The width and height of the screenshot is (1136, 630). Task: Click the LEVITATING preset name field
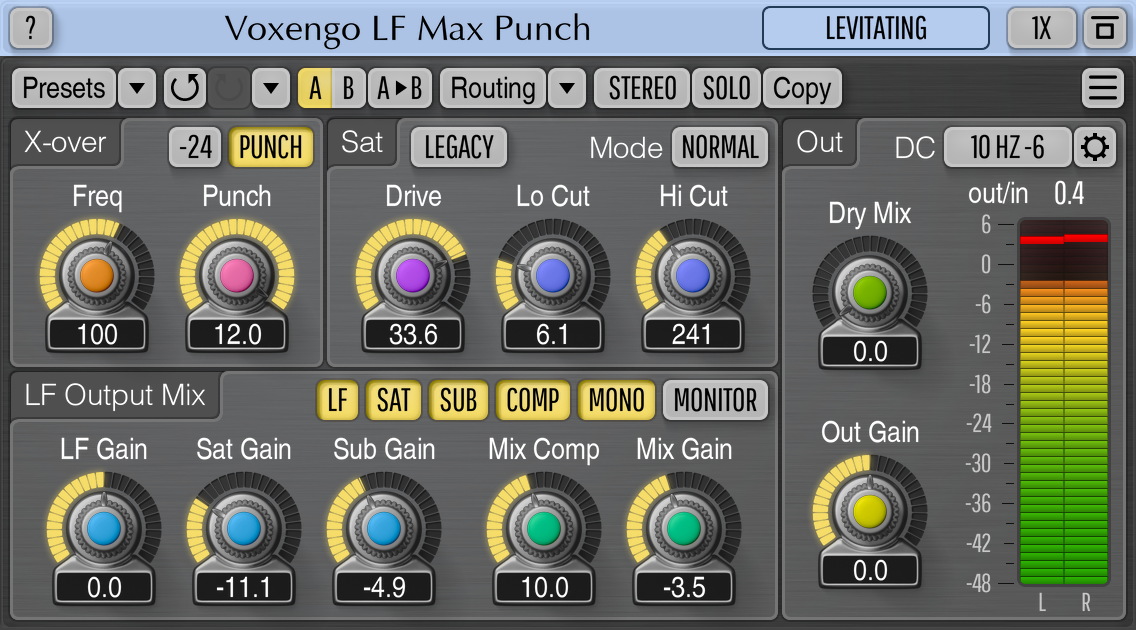coord(874,27)
